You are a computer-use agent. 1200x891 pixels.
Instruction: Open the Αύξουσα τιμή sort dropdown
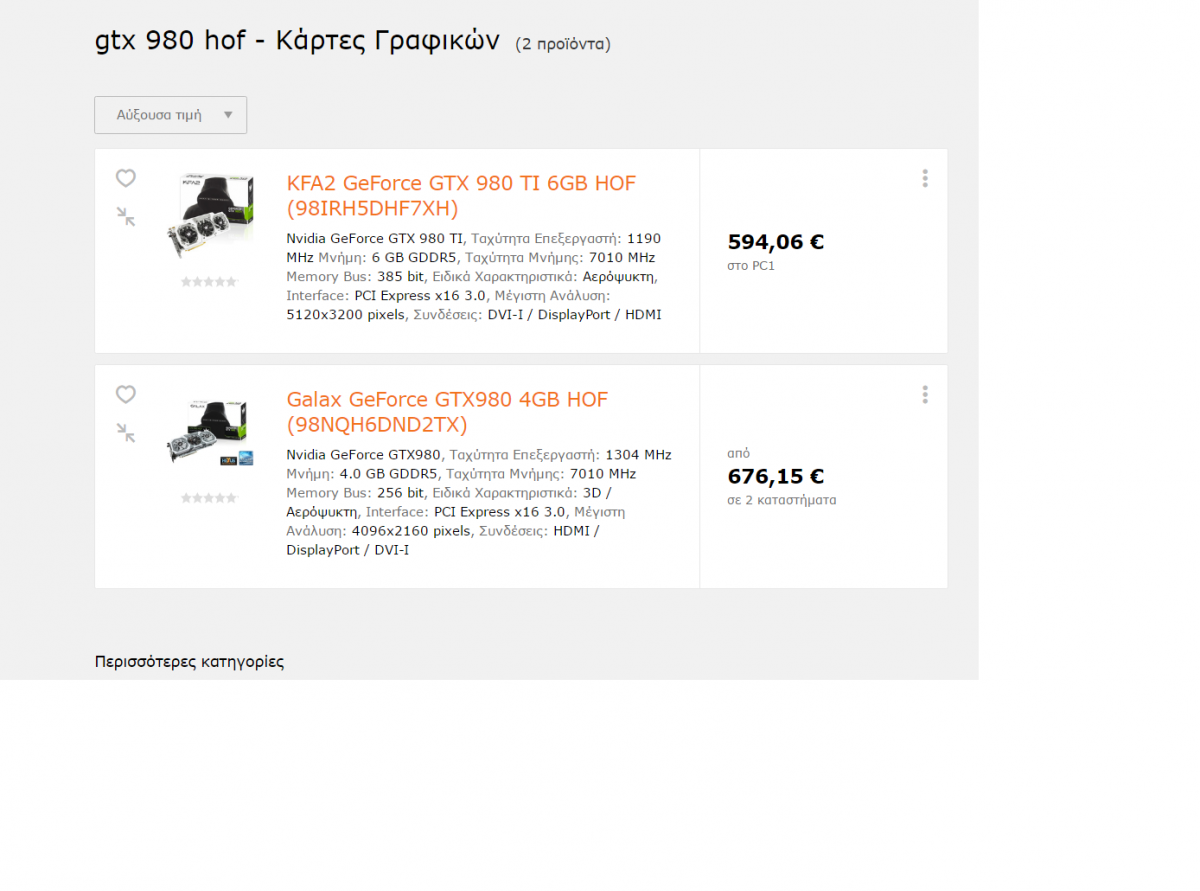170,115
